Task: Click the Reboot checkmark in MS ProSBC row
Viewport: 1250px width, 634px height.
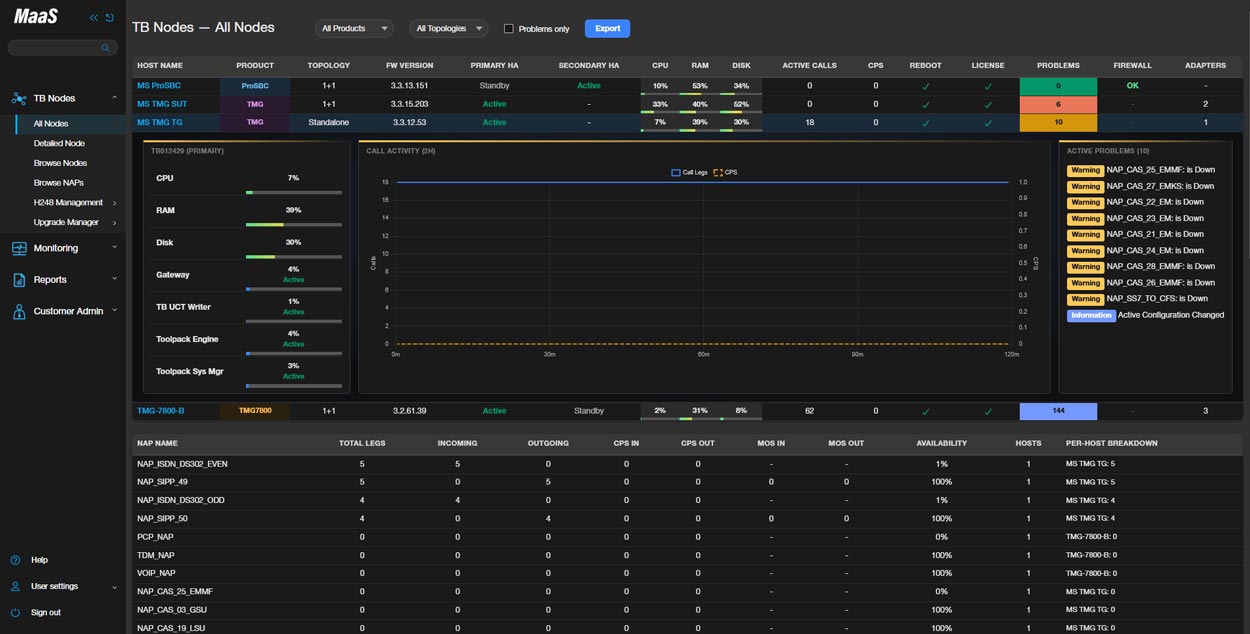Action: coord(925,86)
